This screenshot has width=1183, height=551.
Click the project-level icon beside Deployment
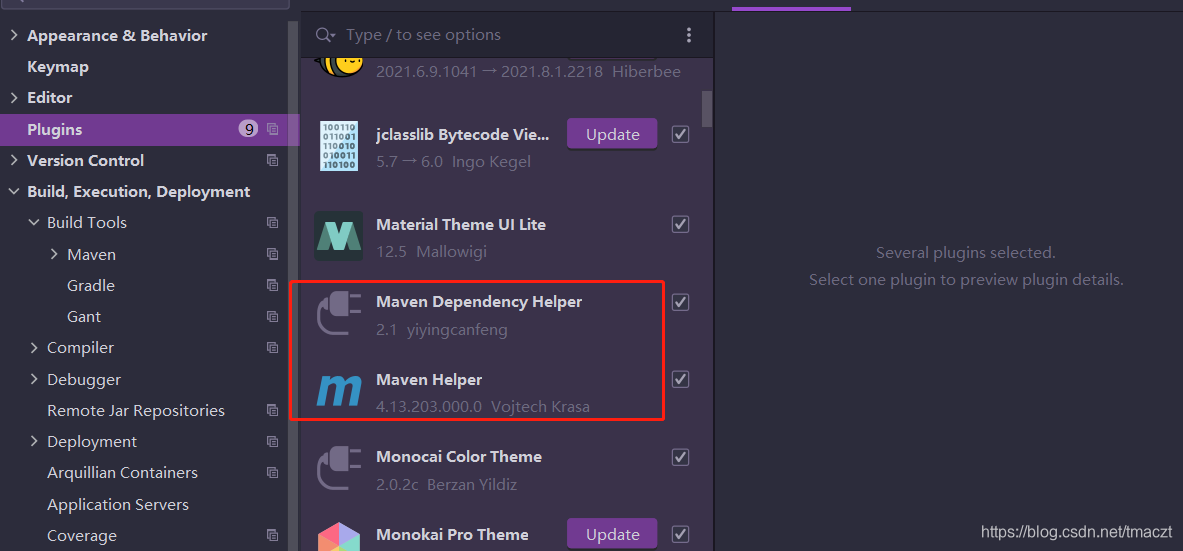click(272, 442)
